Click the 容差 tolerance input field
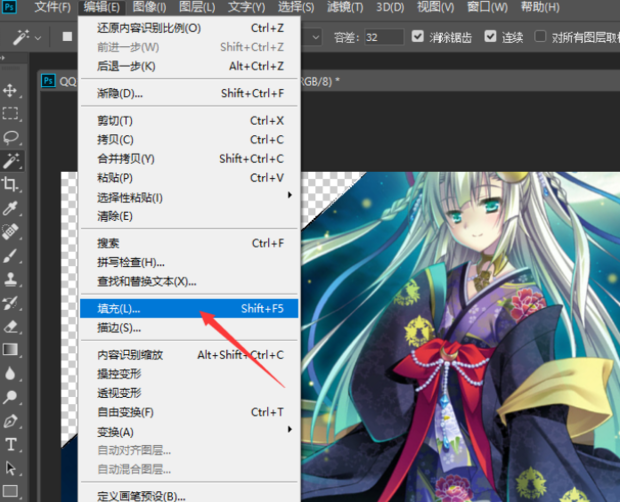The width and height of the screenshot is (620, 502). click(384, 37)
